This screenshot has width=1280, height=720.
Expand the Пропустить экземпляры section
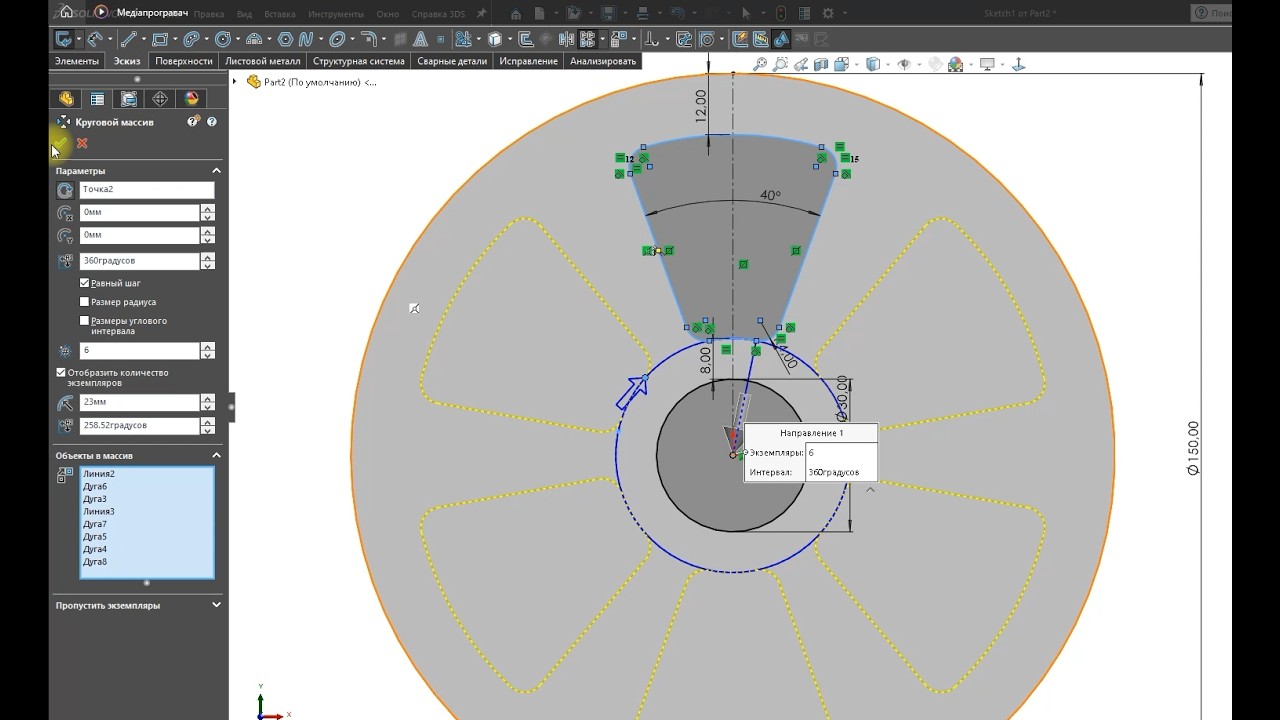tap(216, 605)
